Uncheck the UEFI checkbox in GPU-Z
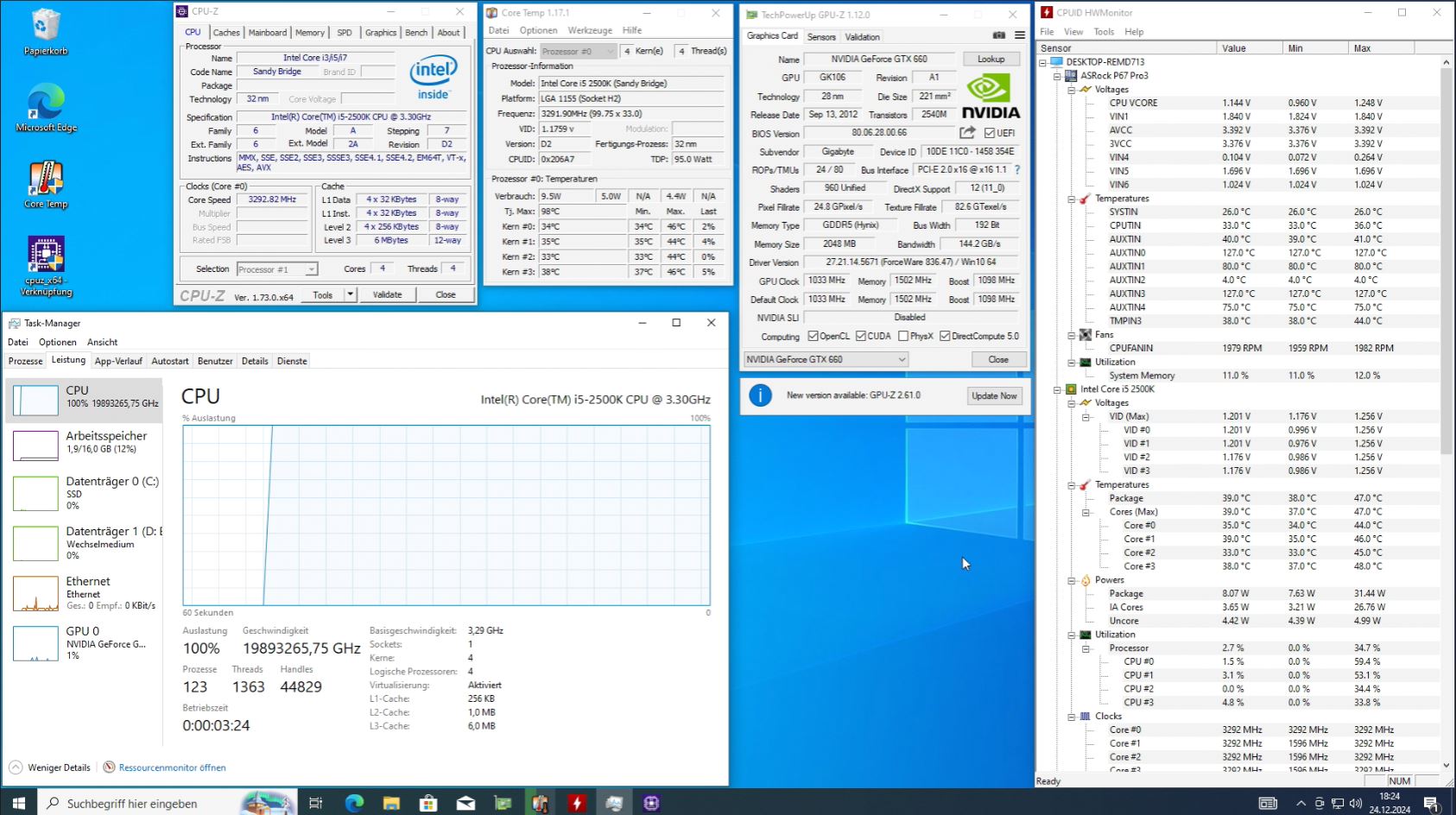Viewport: 1456px width, 815px height. [x=990, y=133]
